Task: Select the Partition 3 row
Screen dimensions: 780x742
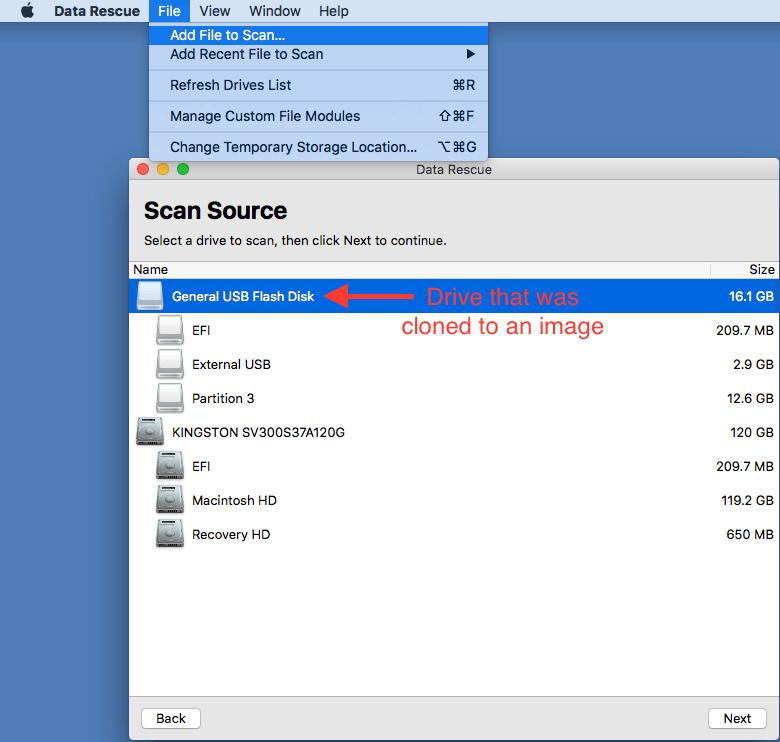Action: pyautogui.click(x=454, y=398)
